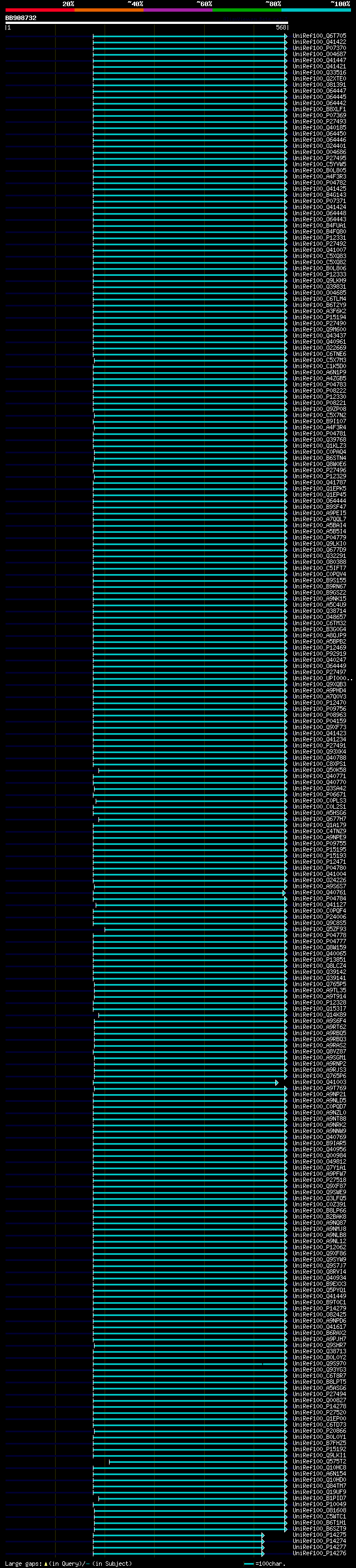This screenshot has height=1568, width=356.
Task: Select hit label UniRef100_Q93XK4
Action: [319, 751]
